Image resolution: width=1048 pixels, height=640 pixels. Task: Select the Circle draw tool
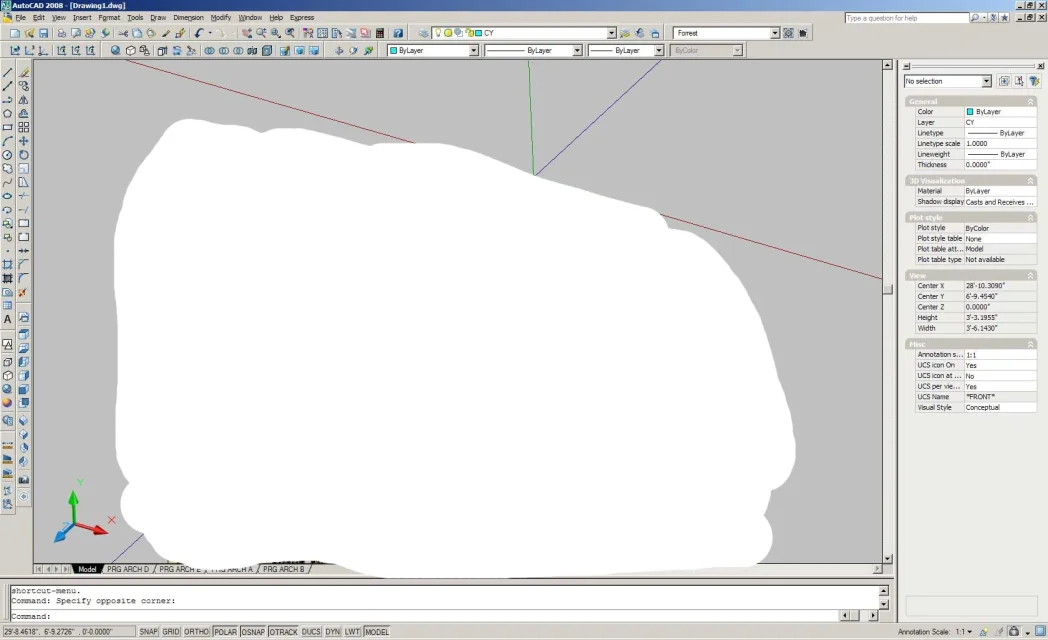click(x=8, y=155)
